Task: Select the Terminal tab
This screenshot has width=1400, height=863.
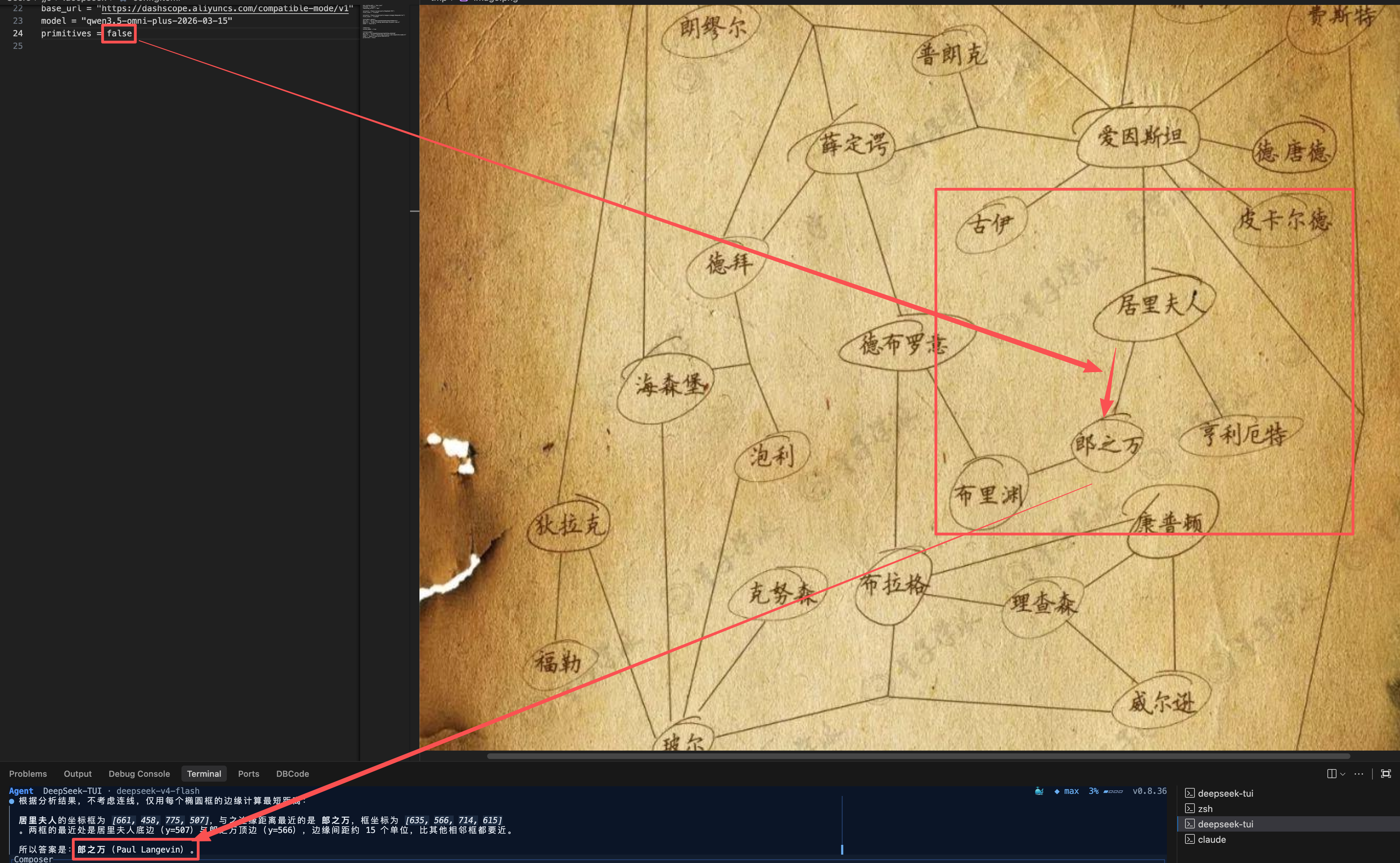Action: click(204, 773)
